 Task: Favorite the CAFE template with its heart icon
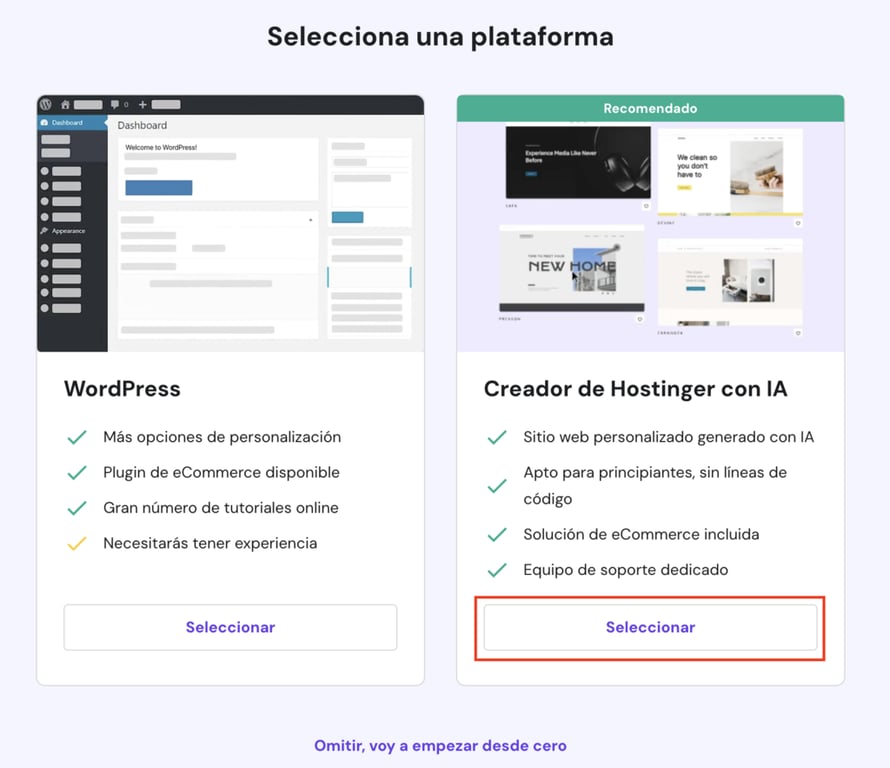pyautogui.click(x=645, y=206)
